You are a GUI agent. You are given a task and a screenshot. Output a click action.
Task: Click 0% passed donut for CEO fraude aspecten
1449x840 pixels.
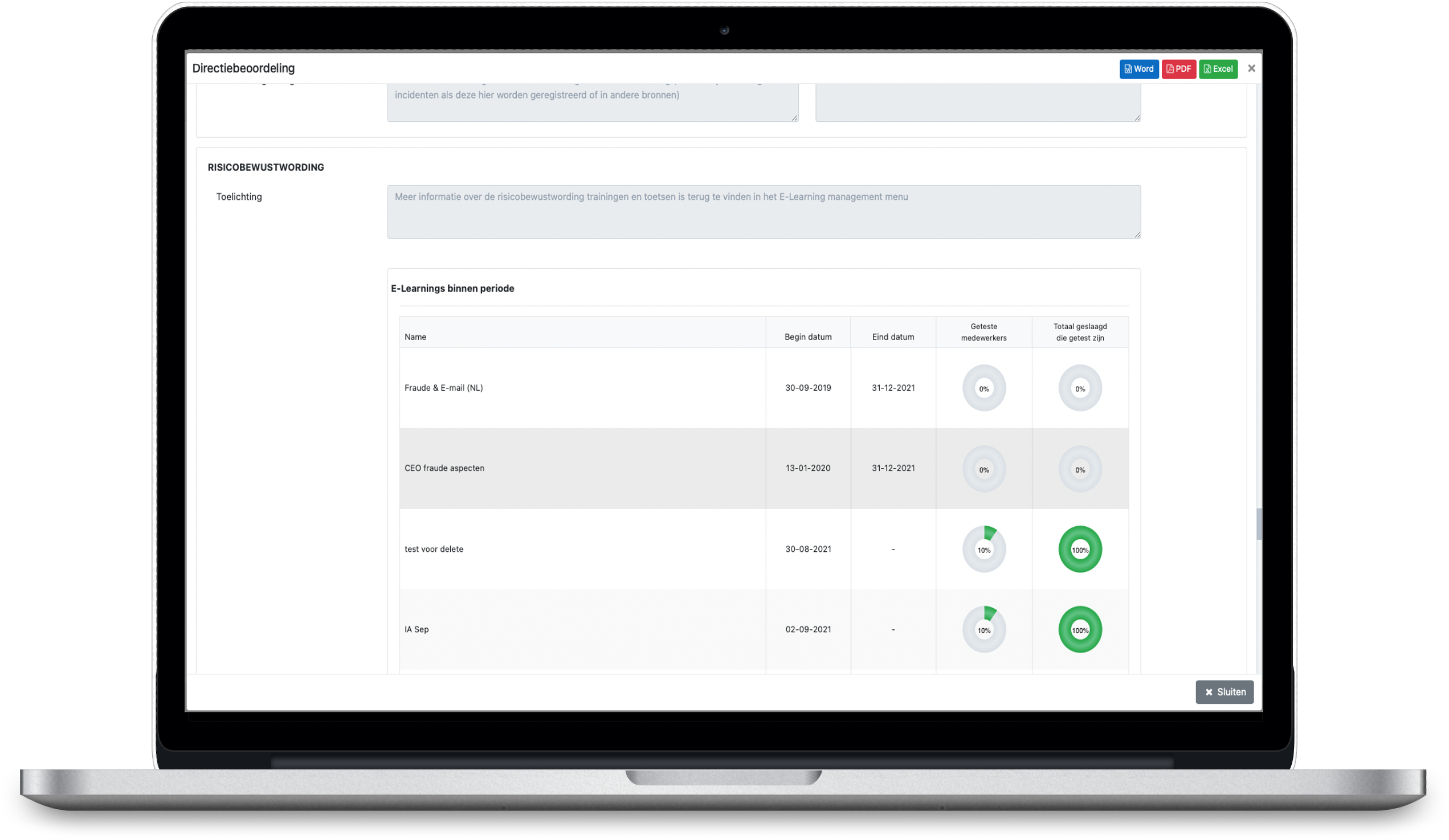[x=1080, y=469]
